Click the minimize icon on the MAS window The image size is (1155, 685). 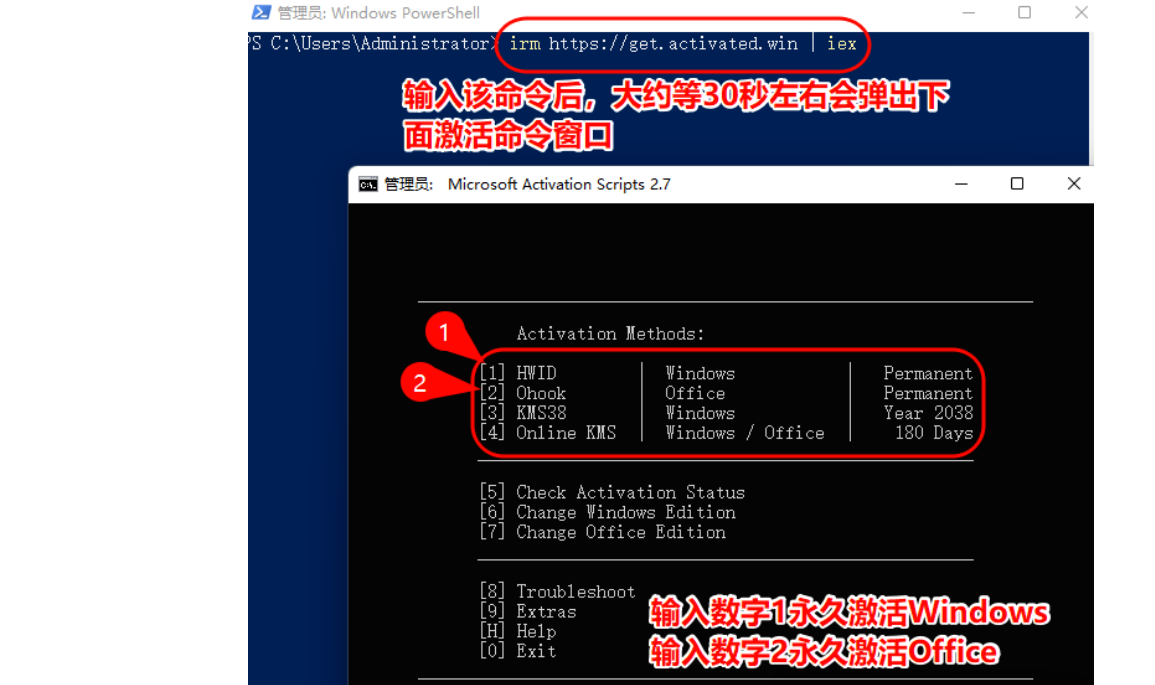pyautogui.click(x=961, y=184)
